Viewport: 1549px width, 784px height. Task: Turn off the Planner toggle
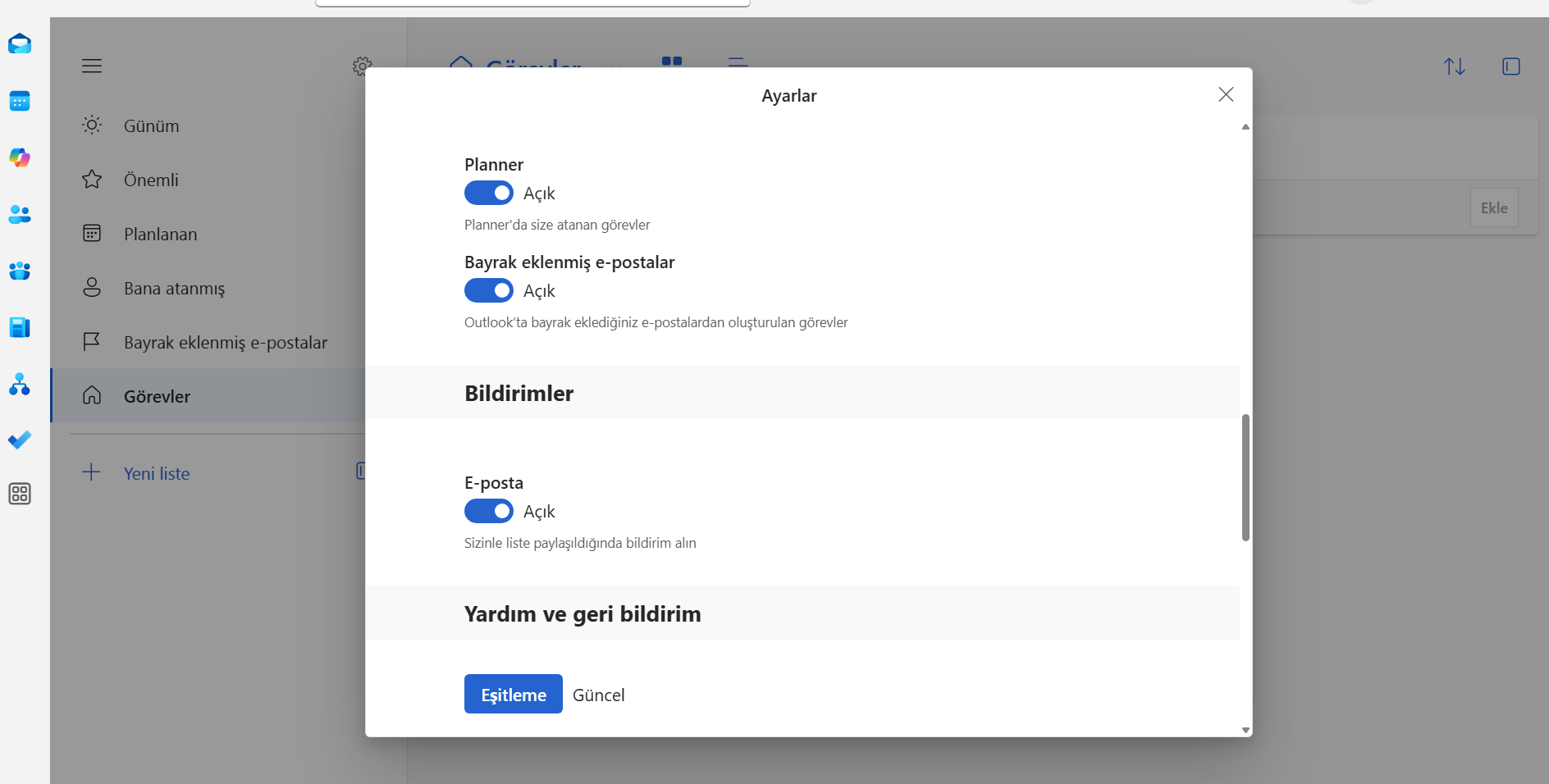click(x=489, y=193)
